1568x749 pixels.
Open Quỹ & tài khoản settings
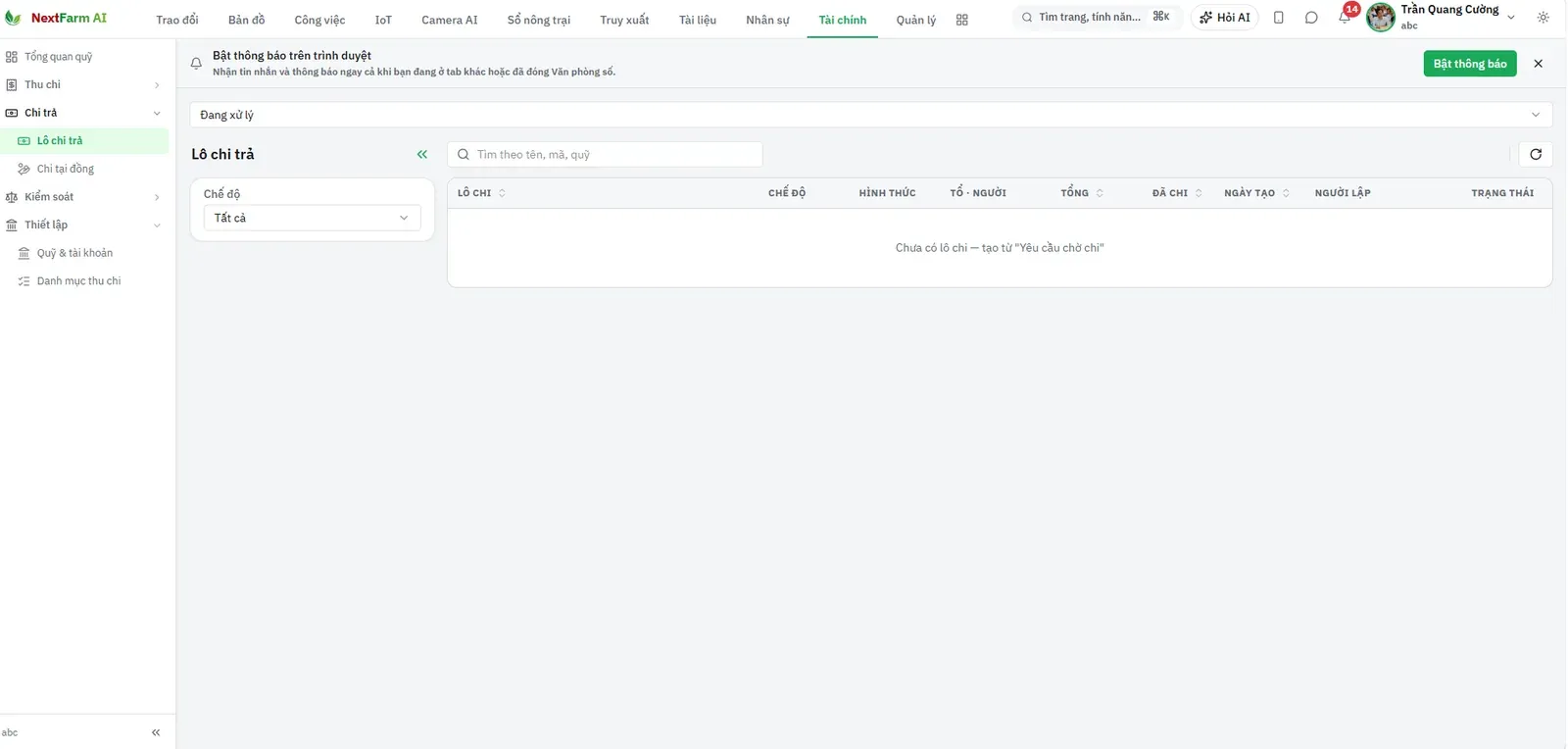pyautogui.click(x=84, y=253)
